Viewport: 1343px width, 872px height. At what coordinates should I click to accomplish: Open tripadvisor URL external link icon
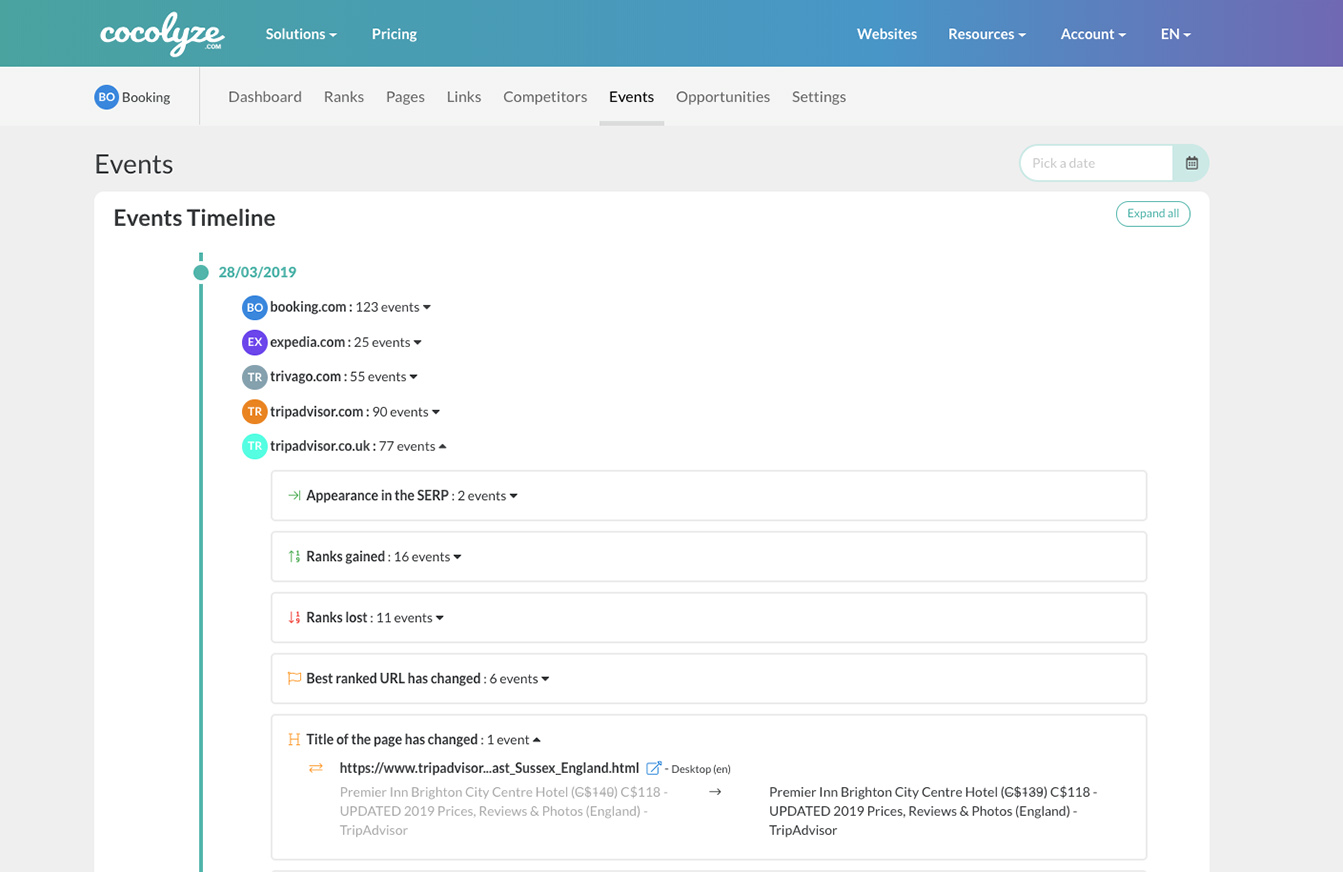coord(654,768)
